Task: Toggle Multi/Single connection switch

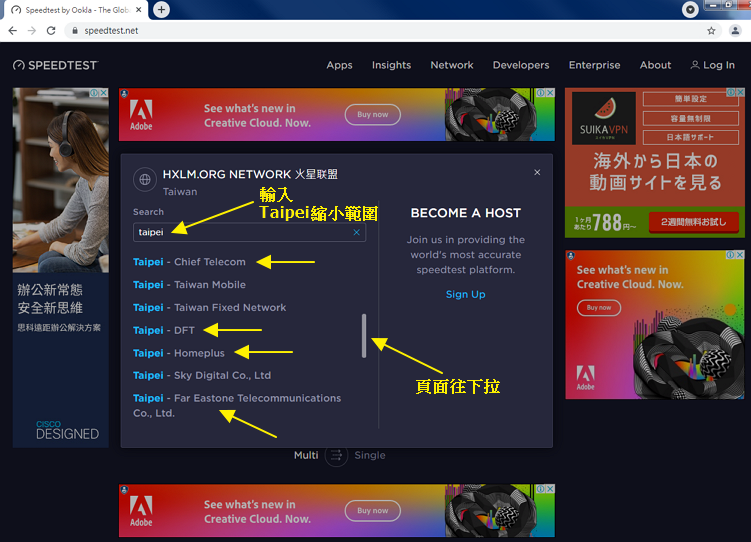Action: [x=336, y=455]
